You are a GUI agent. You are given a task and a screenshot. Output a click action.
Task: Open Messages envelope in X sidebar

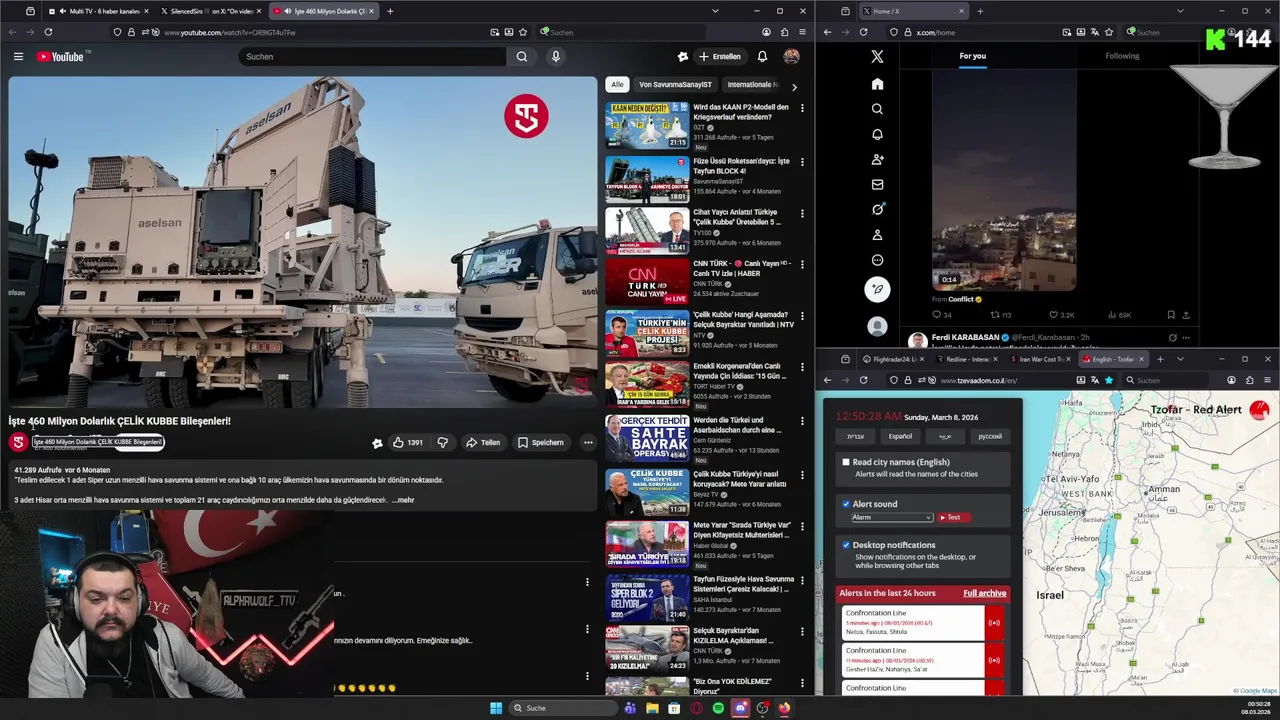tap(877, 184)
